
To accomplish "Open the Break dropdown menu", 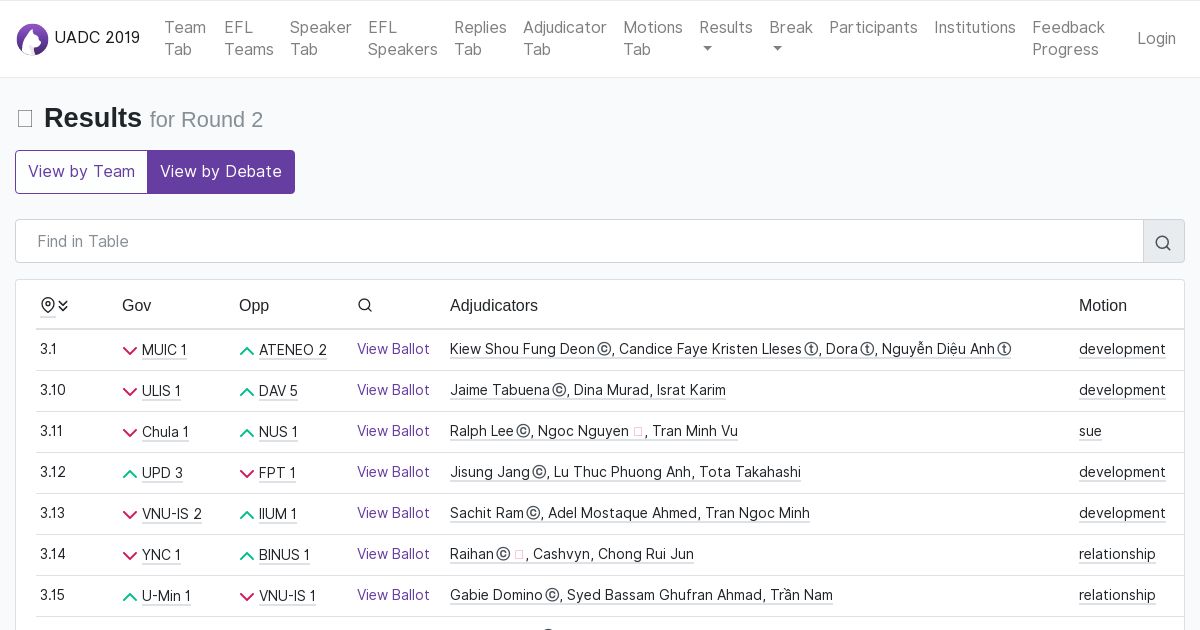I will pyautogui.click(x=790, y=38).
